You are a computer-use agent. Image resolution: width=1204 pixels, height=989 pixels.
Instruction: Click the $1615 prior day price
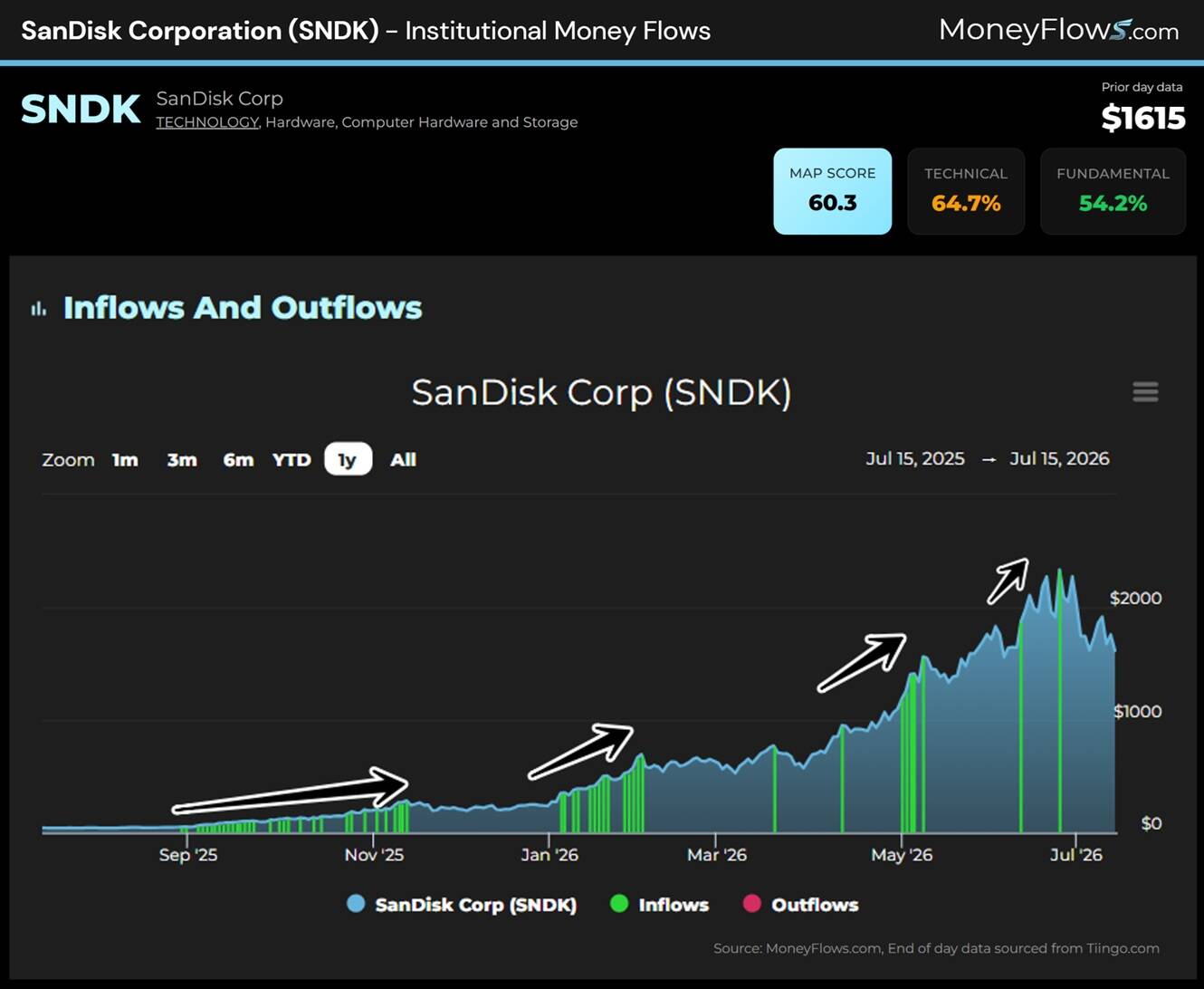point(1143,118)
